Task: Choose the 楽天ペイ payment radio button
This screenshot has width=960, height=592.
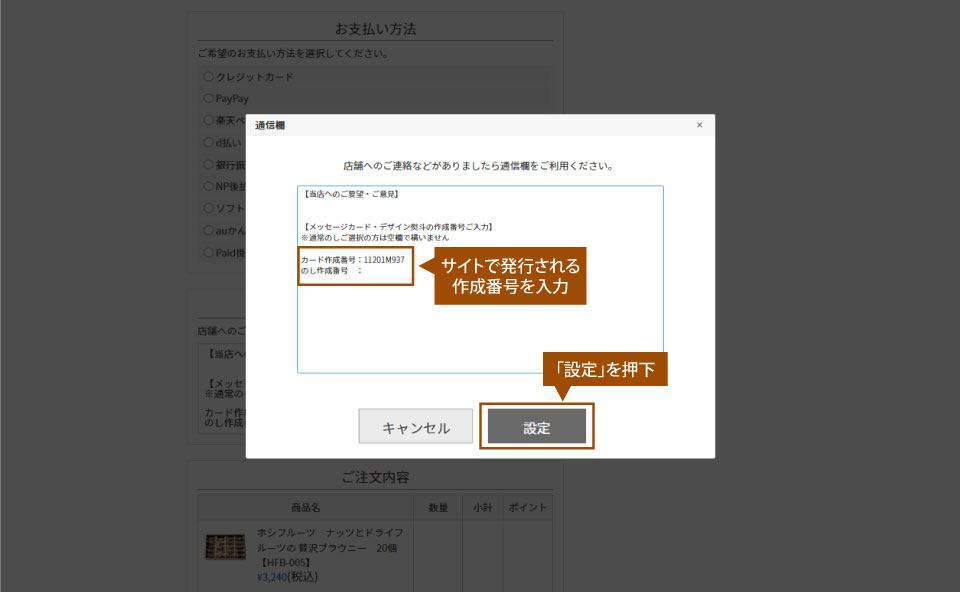Action: pos(208,120)
